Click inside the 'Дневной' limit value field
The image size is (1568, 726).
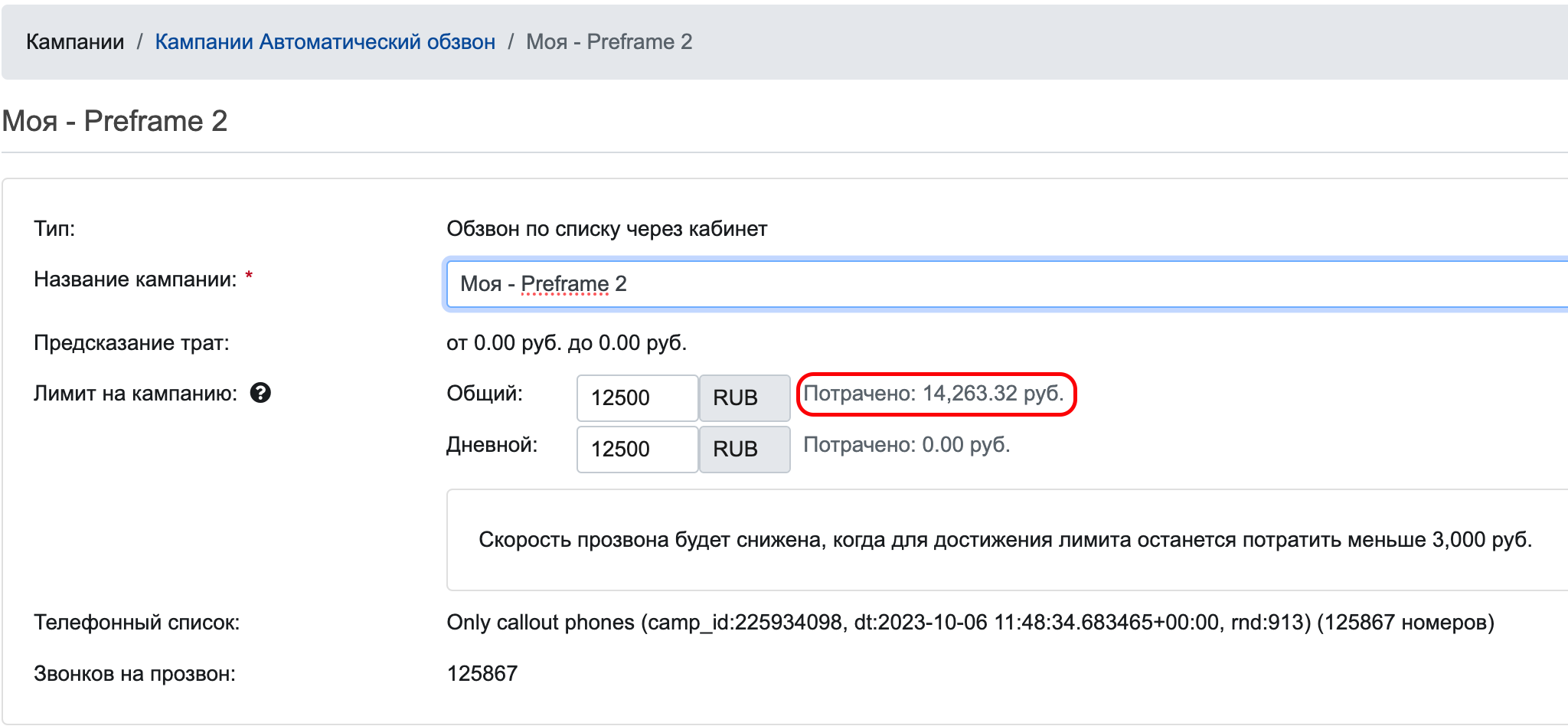click(636, 450)
